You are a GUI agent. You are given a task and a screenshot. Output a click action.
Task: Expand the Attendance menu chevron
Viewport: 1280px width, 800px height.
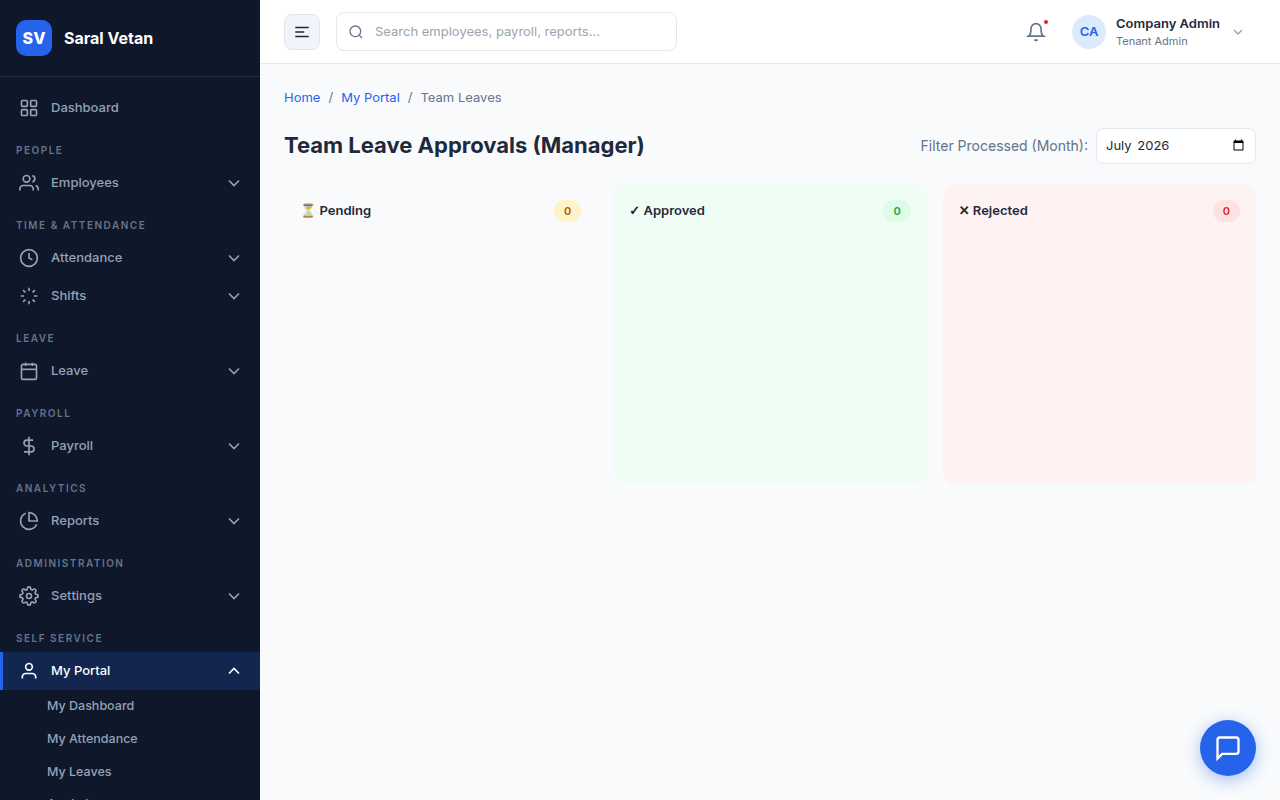click(234, 258)
